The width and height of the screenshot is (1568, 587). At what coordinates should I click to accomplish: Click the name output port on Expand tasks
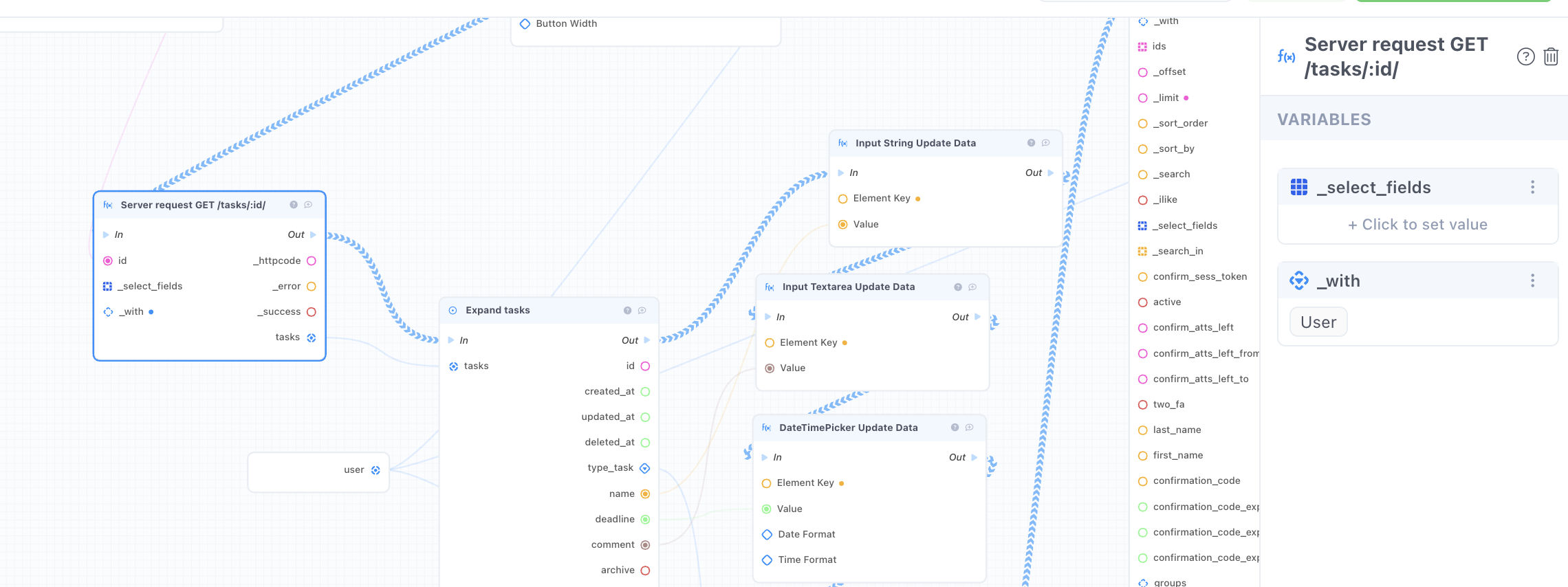[645, 494]
